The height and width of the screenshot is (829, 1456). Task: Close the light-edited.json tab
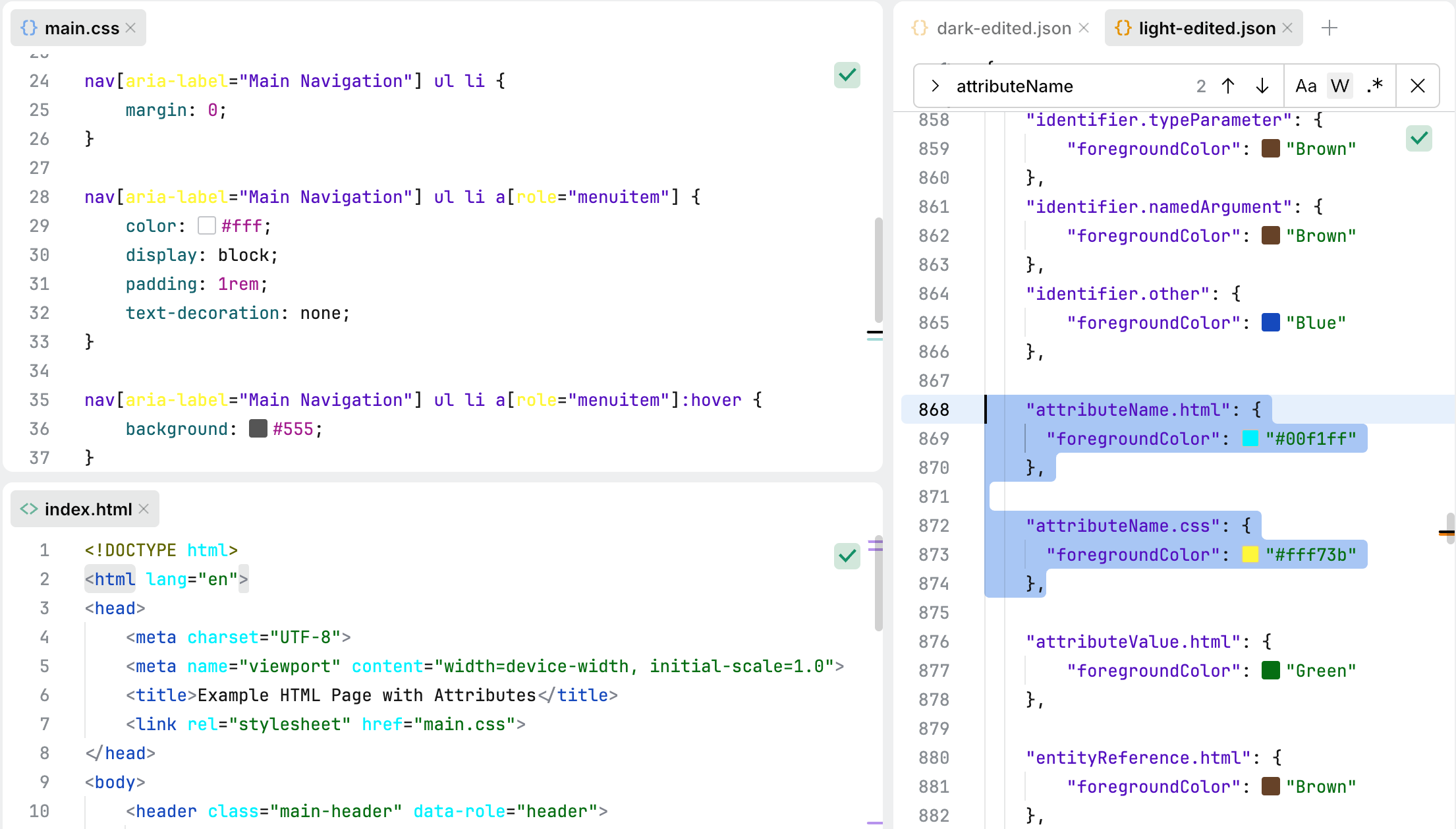[1287, 28]
